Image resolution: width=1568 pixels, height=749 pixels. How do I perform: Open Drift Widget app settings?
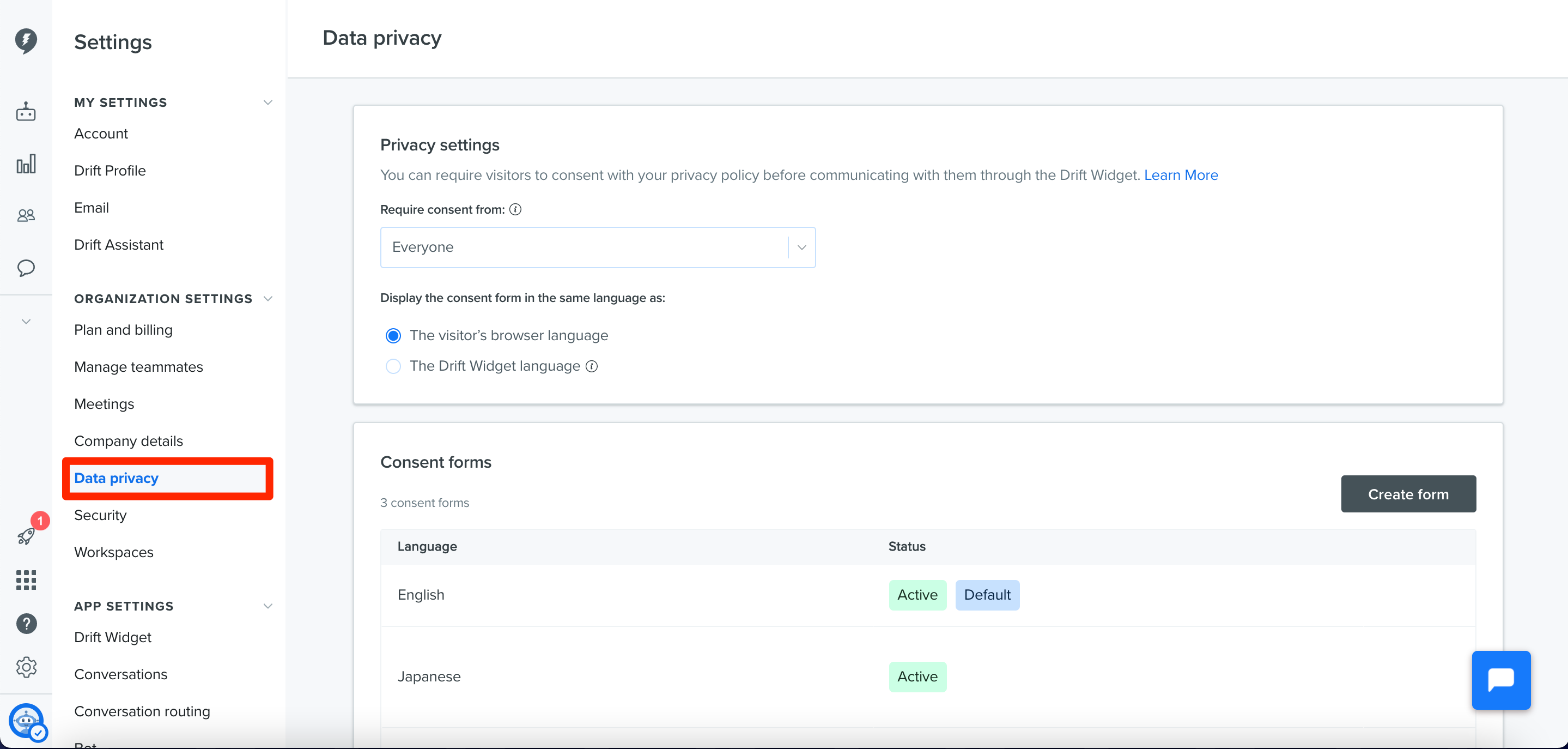(x=113, y=638)
